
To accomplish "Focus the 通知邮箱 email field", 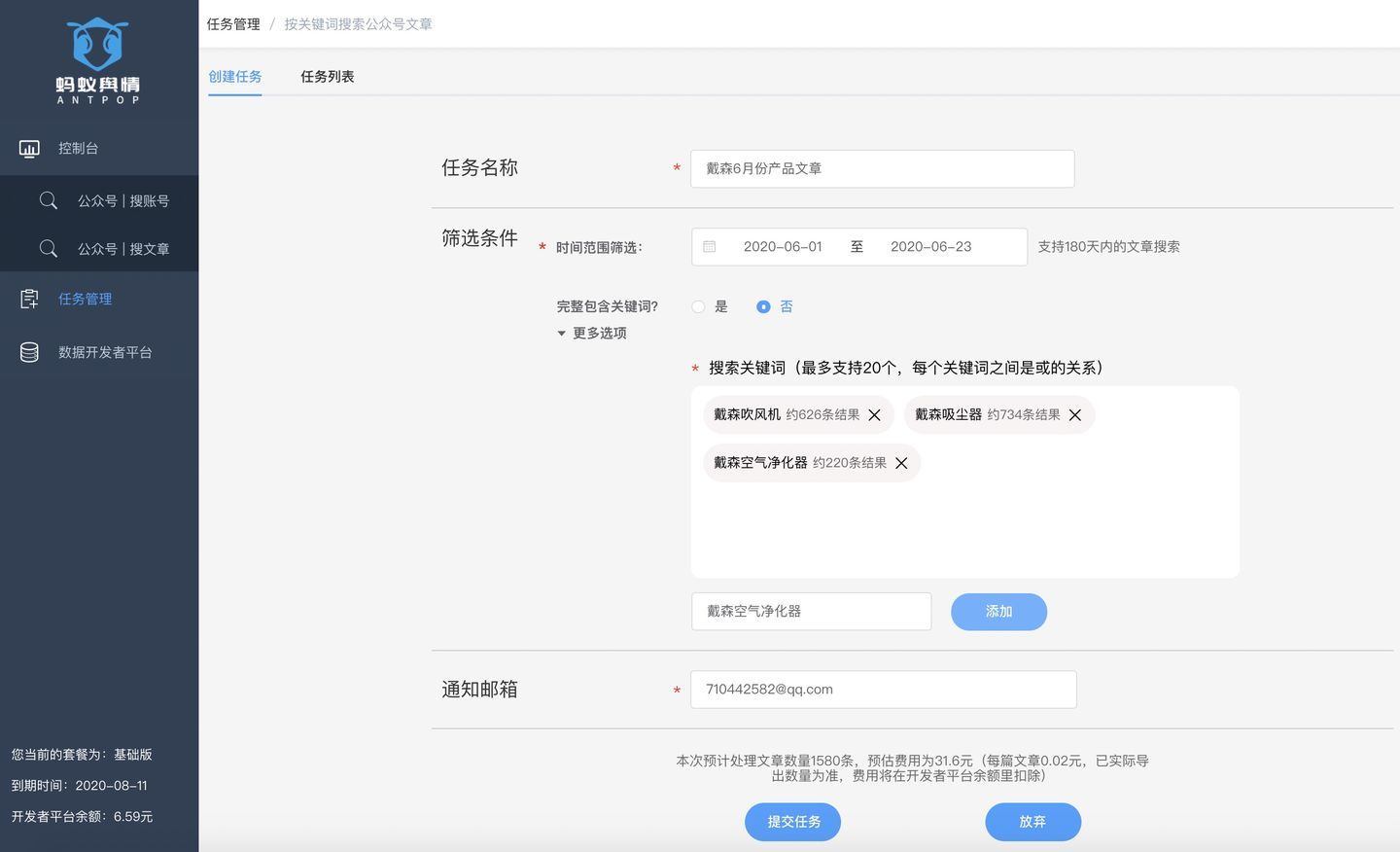I will [x=883, y=690].
